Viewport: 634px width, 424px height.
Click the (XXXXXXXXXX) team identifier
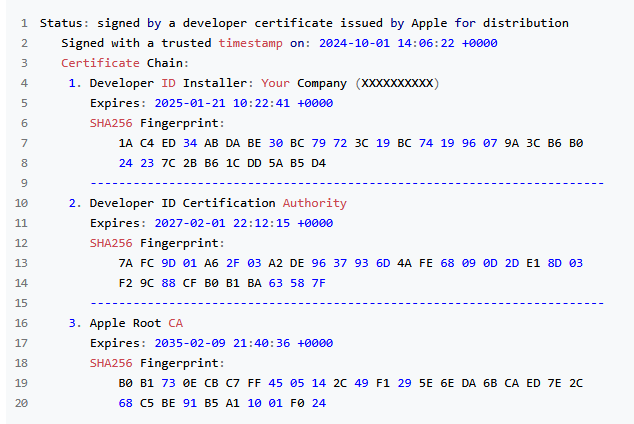tap(397, 83)
